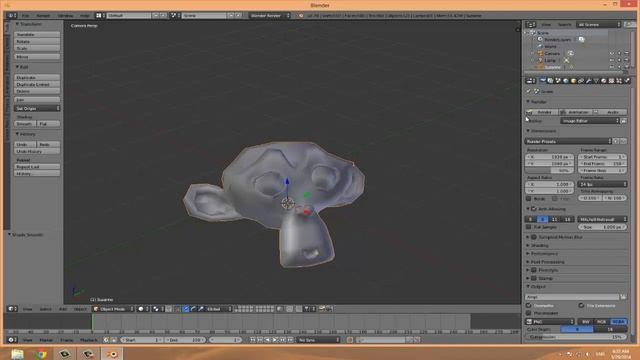This screenshot has height=360, width=640.
Task: Open the Constraints properties tab icon
Action: pyautogui.click(x=581, y=81)
